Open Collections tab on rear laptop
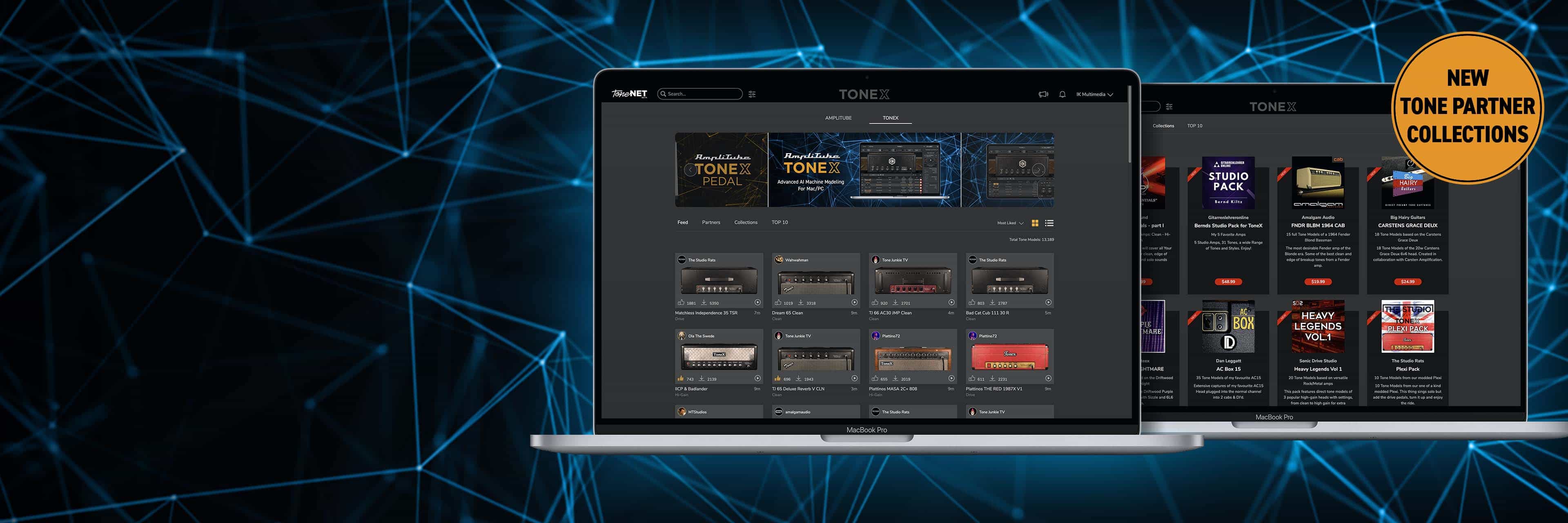Viewport: 1568px width, 523px height. [1163, 126]
